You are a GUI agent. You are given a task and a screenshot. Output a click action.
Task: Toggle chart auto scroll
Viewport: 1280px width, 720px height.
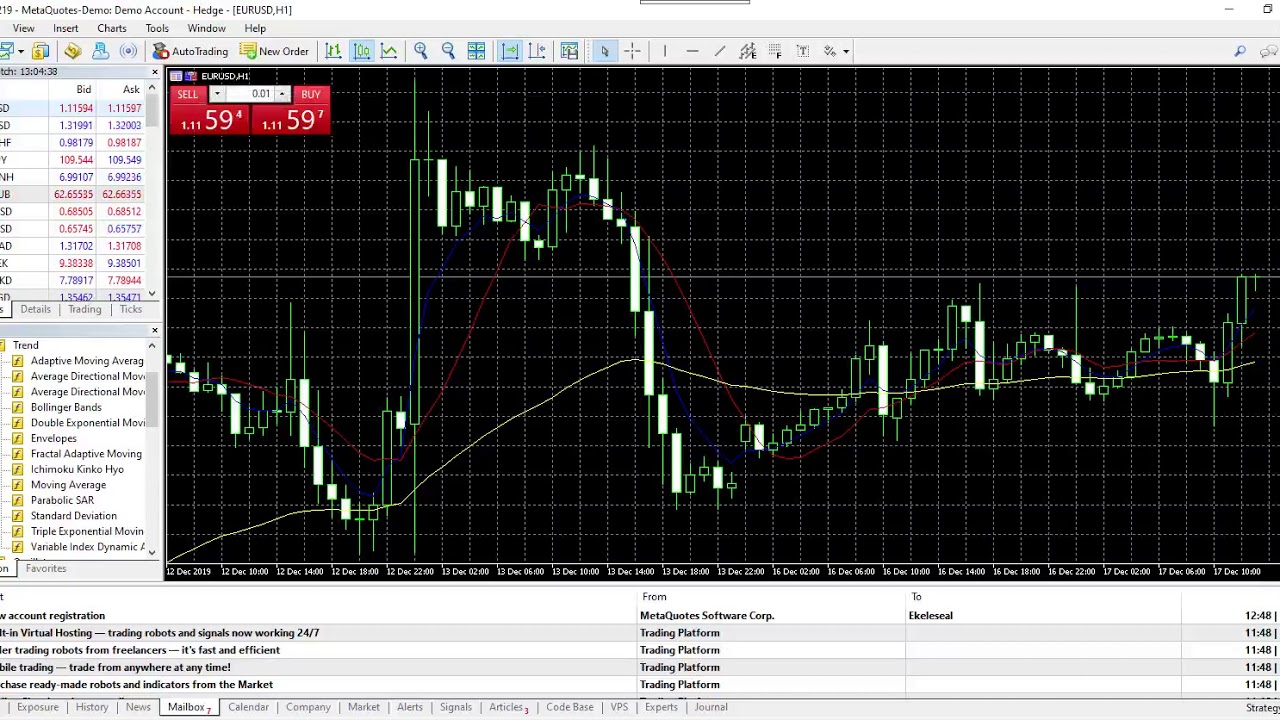click(510, 51)
